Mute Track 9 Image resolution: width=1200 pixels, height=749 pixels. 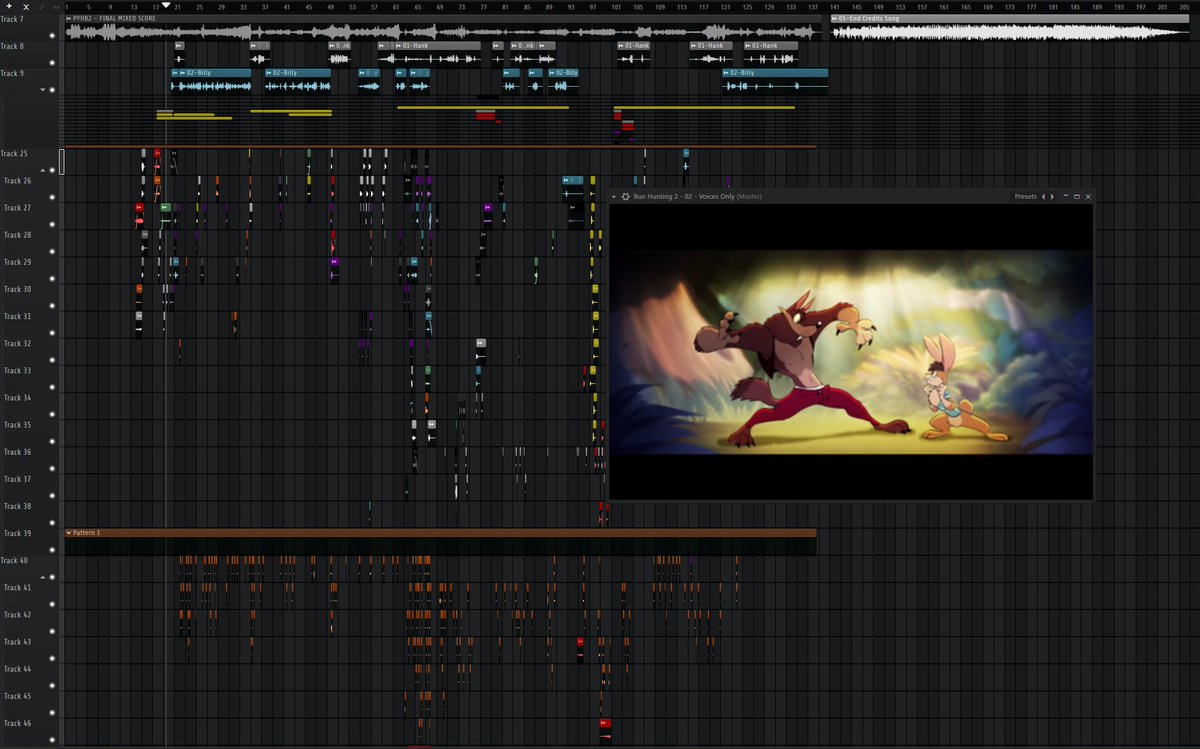[x=52, y=90]
